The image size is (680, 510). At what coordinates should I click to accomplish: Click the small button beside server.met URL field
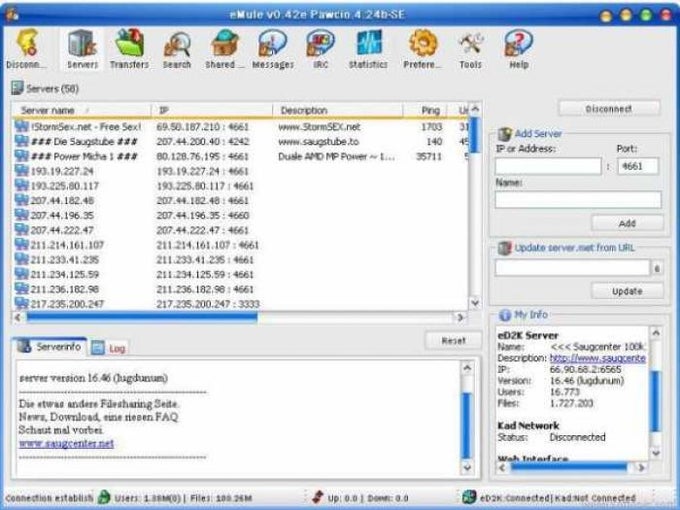(657, 268)
